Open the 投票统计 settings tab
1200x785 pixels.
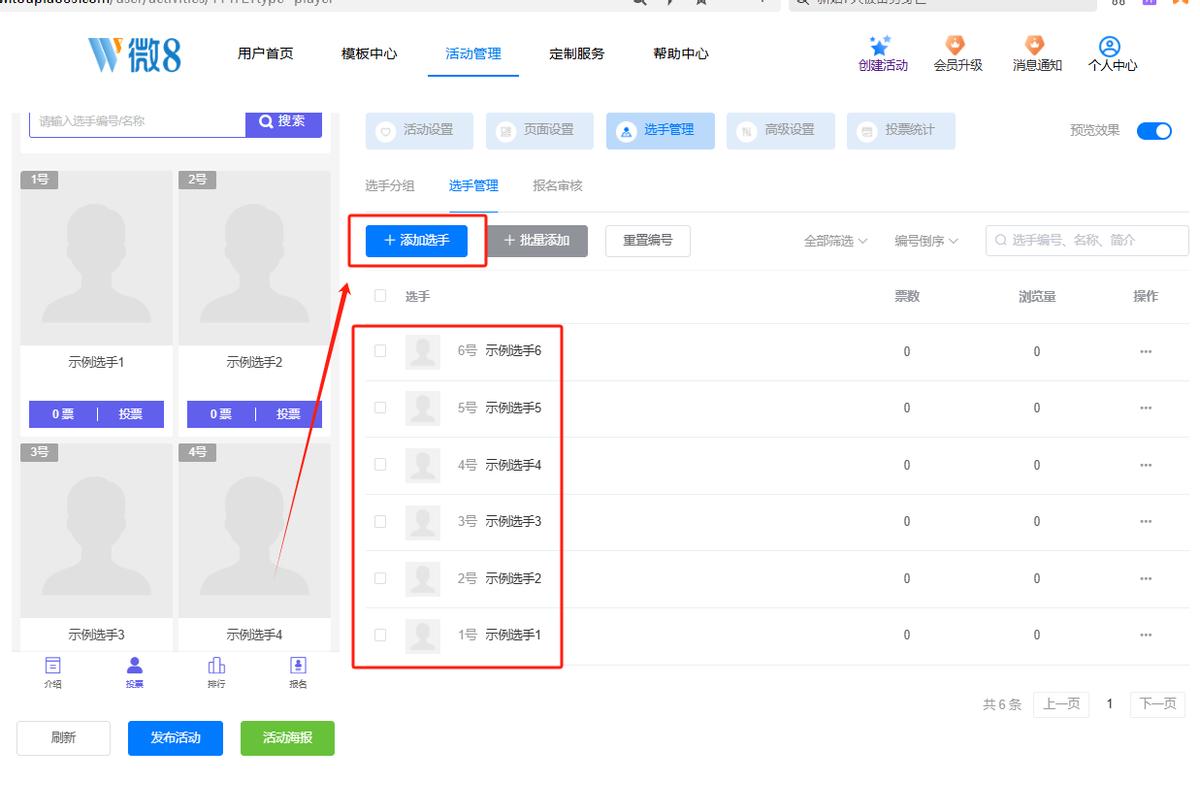[901, 130]
